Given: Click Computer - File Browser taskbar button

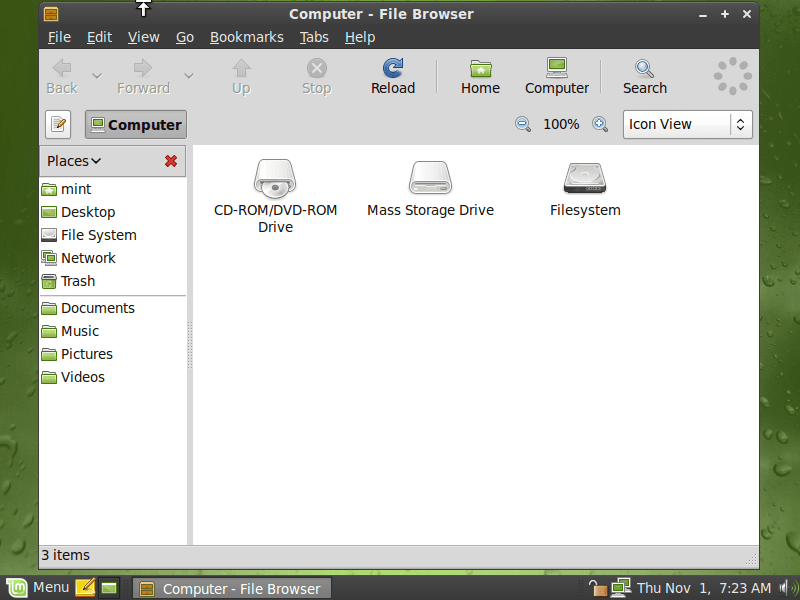Looking at the screenshot, I should pos(232,589).
